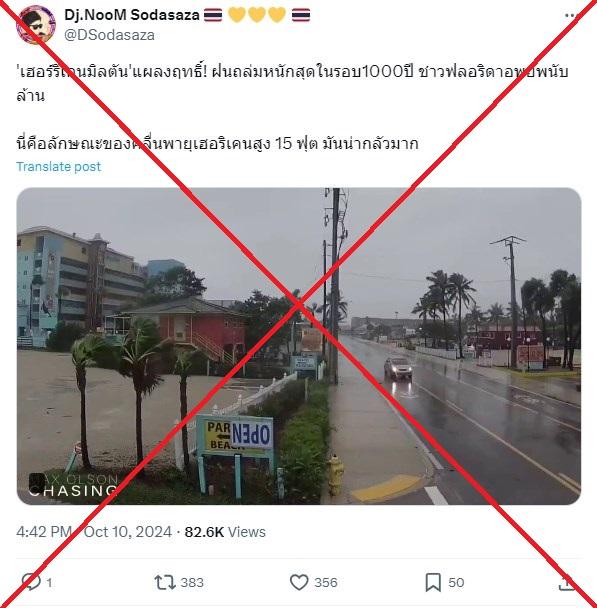Open the three-dot more options menu
597x608 pixels.
pyautogui.click(x=571, y=16)
